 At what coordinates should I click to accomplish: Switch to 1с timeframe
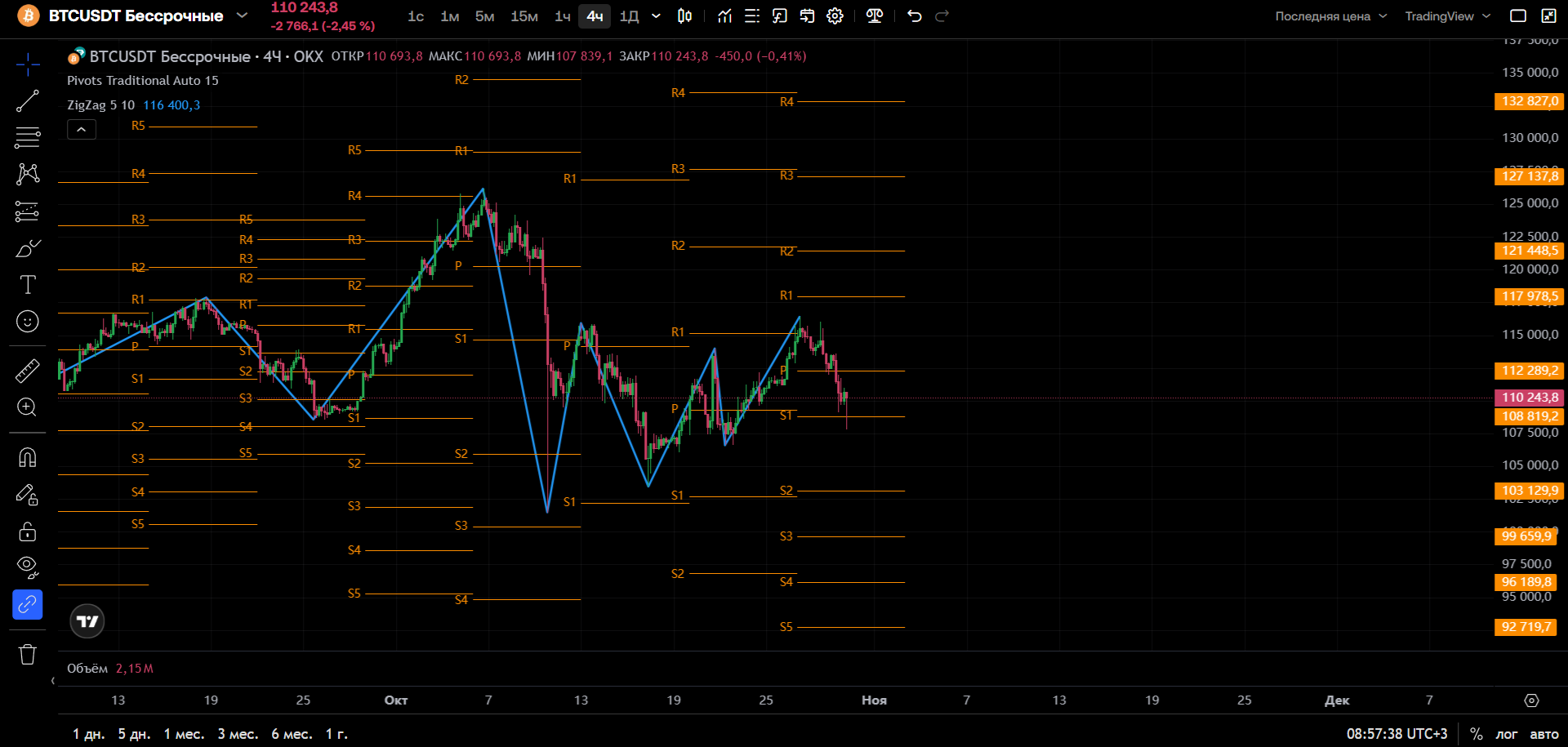coord(416,16)
